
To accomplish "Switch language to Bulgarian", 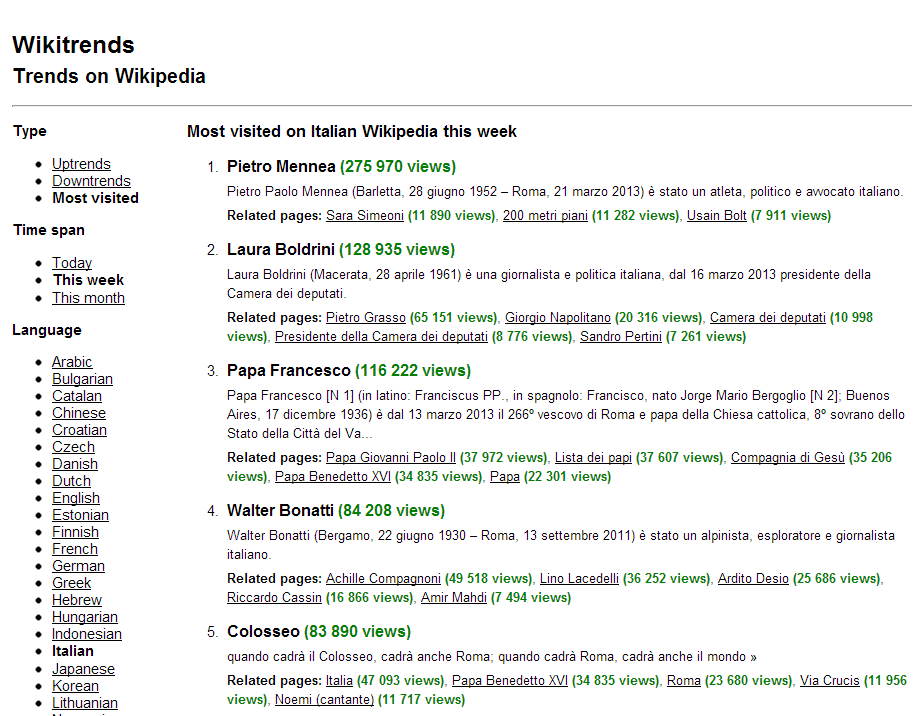I will 82,379.
